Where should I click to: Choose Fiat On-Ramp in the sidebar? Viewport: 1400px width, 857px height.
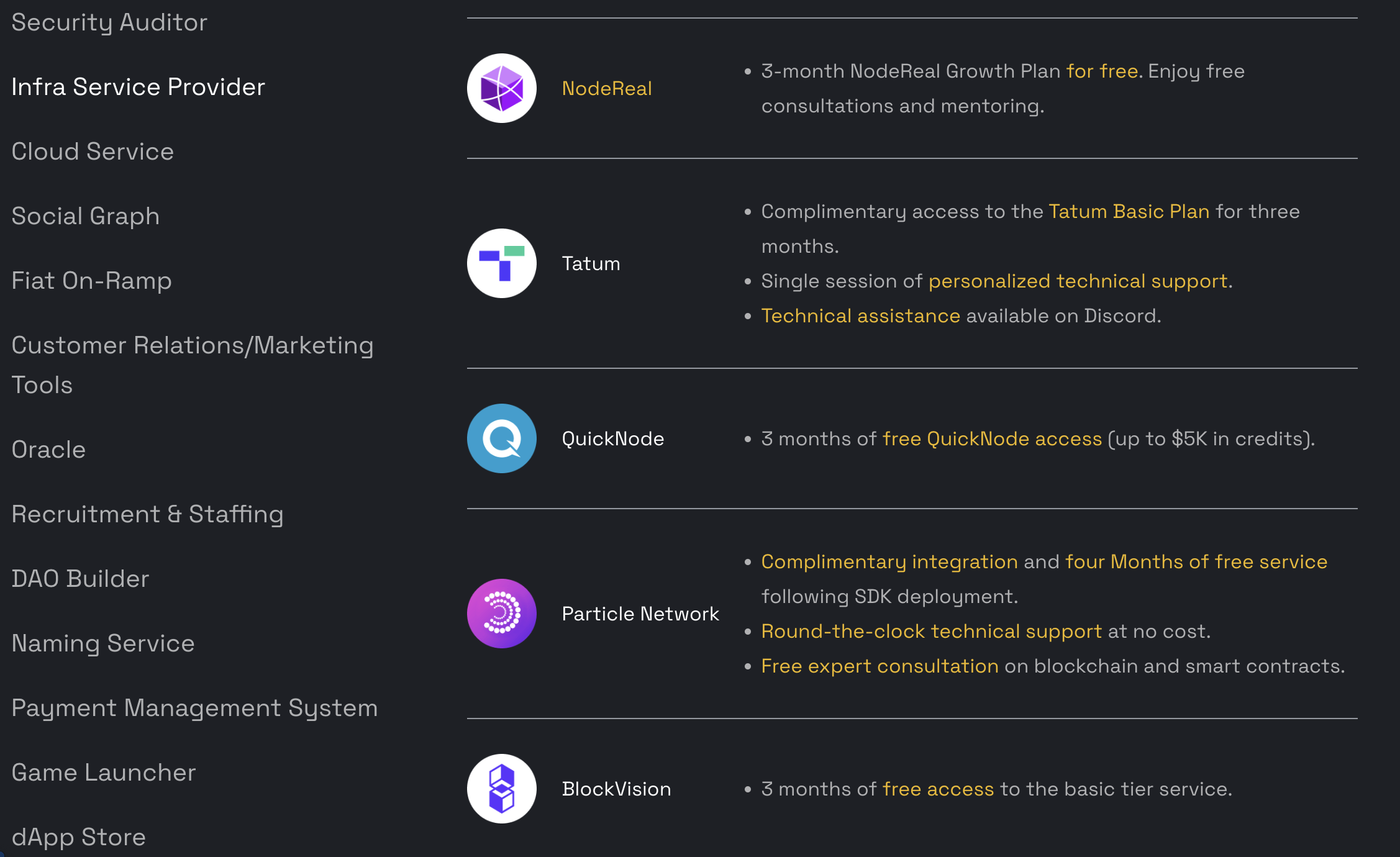point(91,281)
